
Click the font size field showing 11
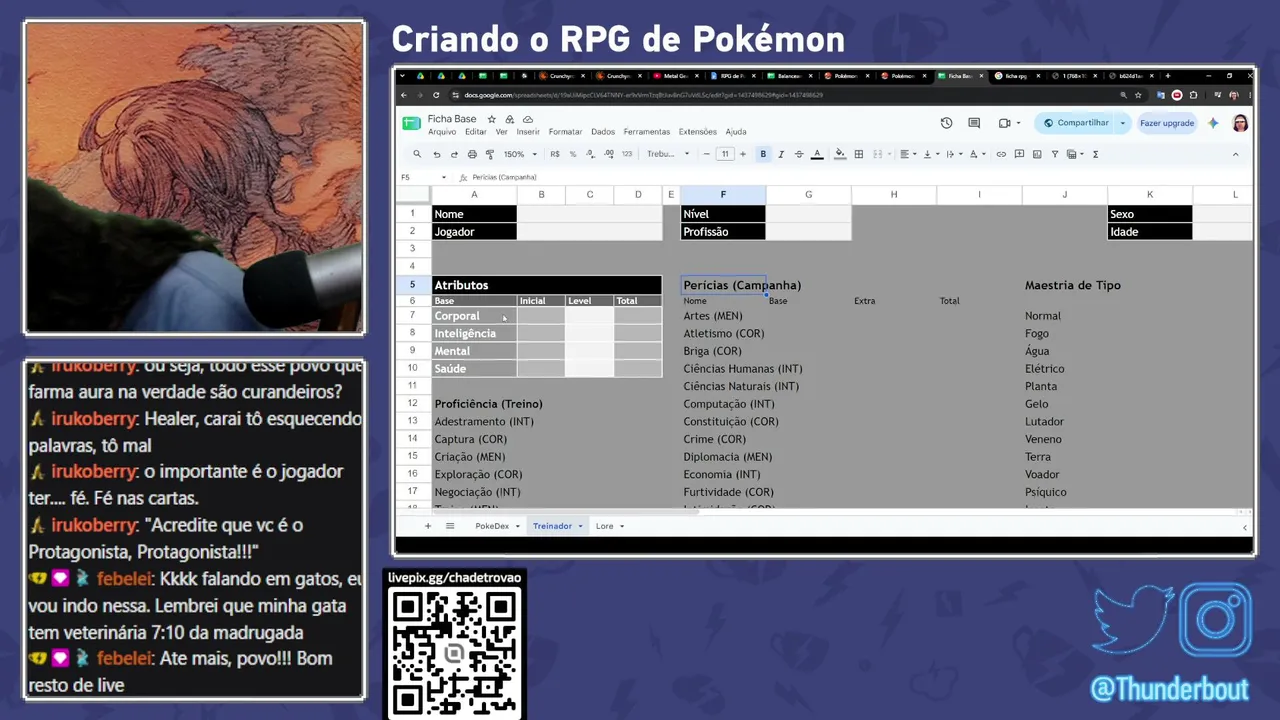[x=725, y=154]
